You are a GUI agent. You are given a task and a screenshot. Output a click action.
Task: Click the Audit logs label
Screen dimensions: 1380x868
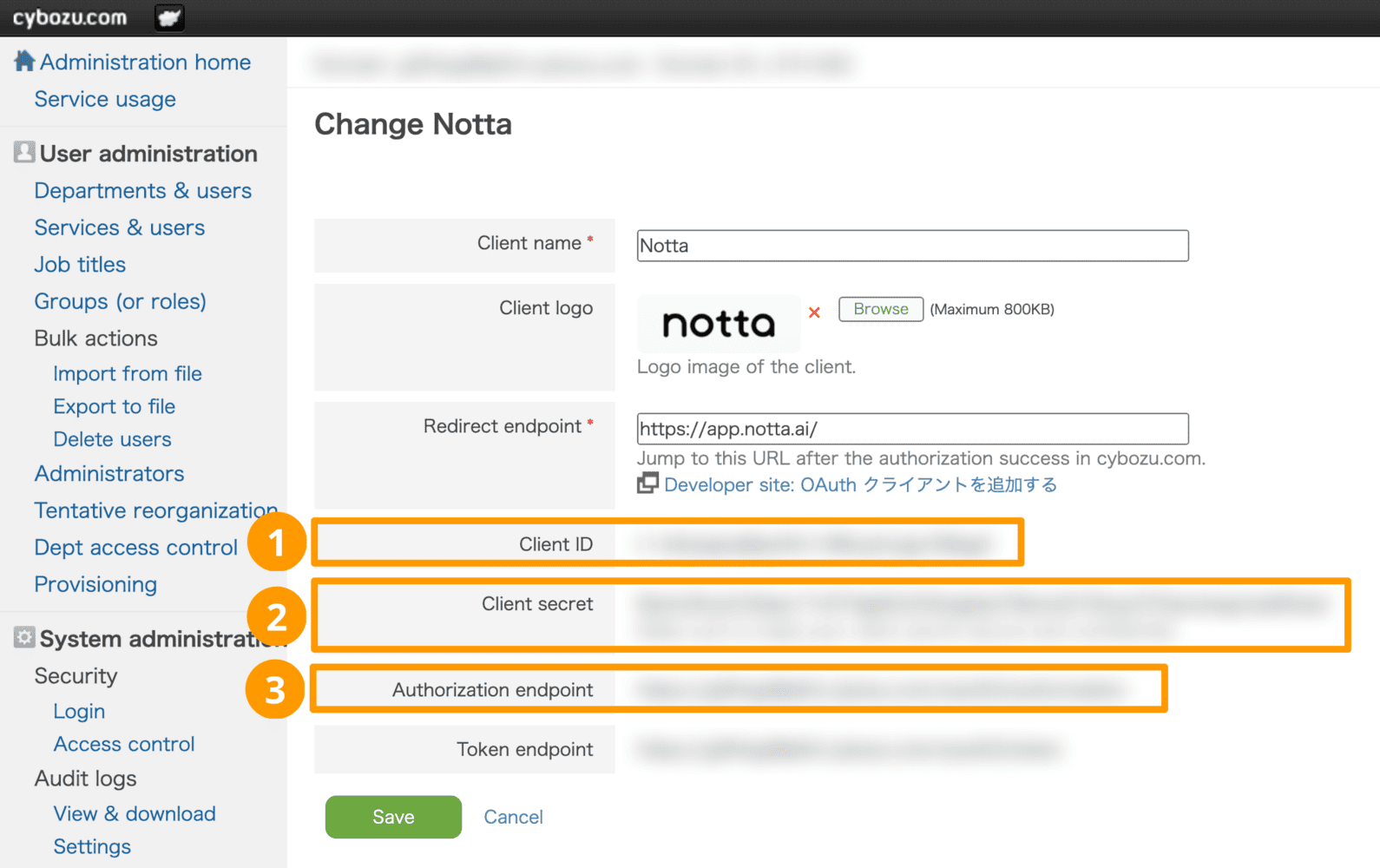86,779
